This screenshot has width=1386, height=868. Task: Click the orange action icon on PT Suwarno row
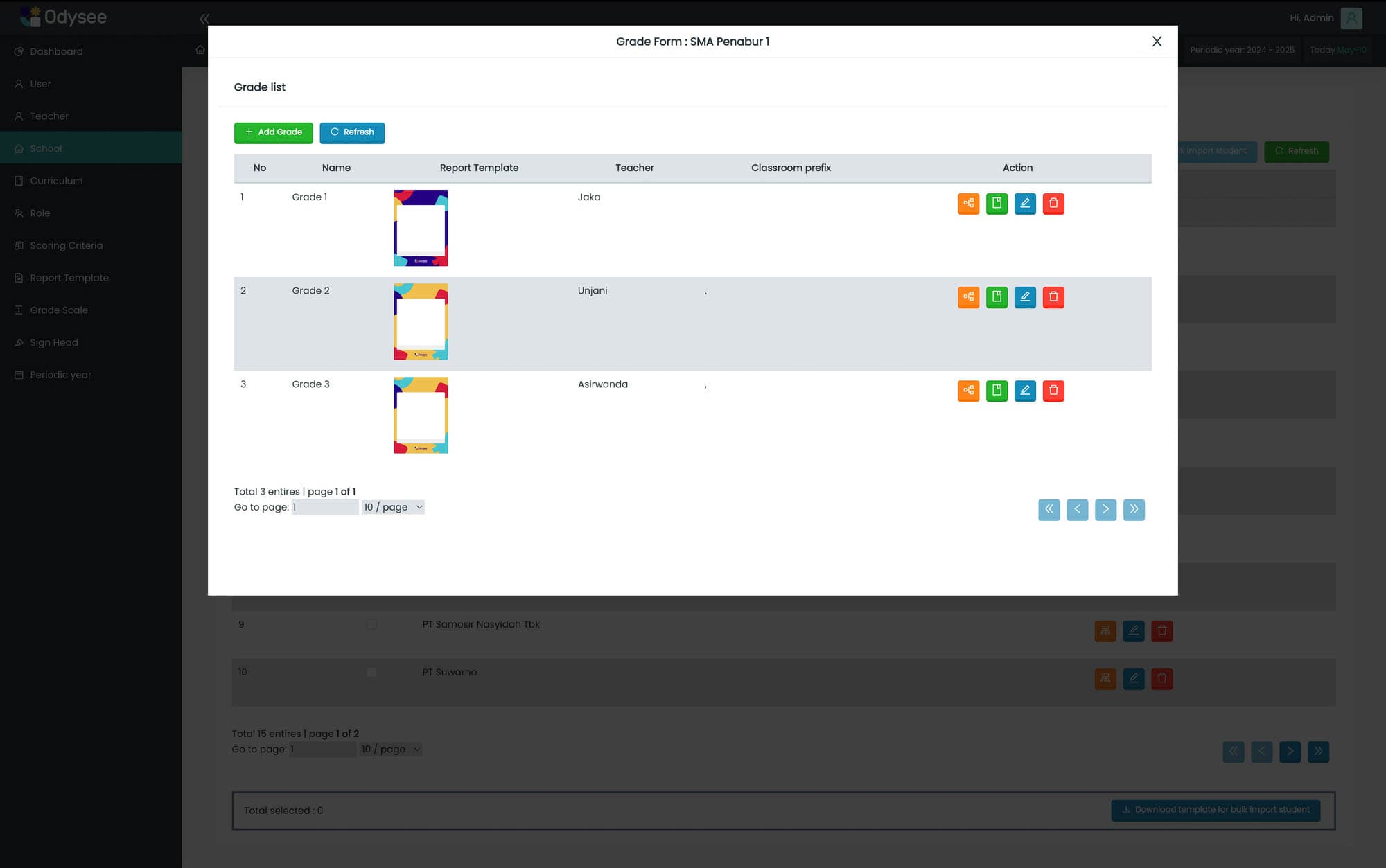(x=1105, y=679)
